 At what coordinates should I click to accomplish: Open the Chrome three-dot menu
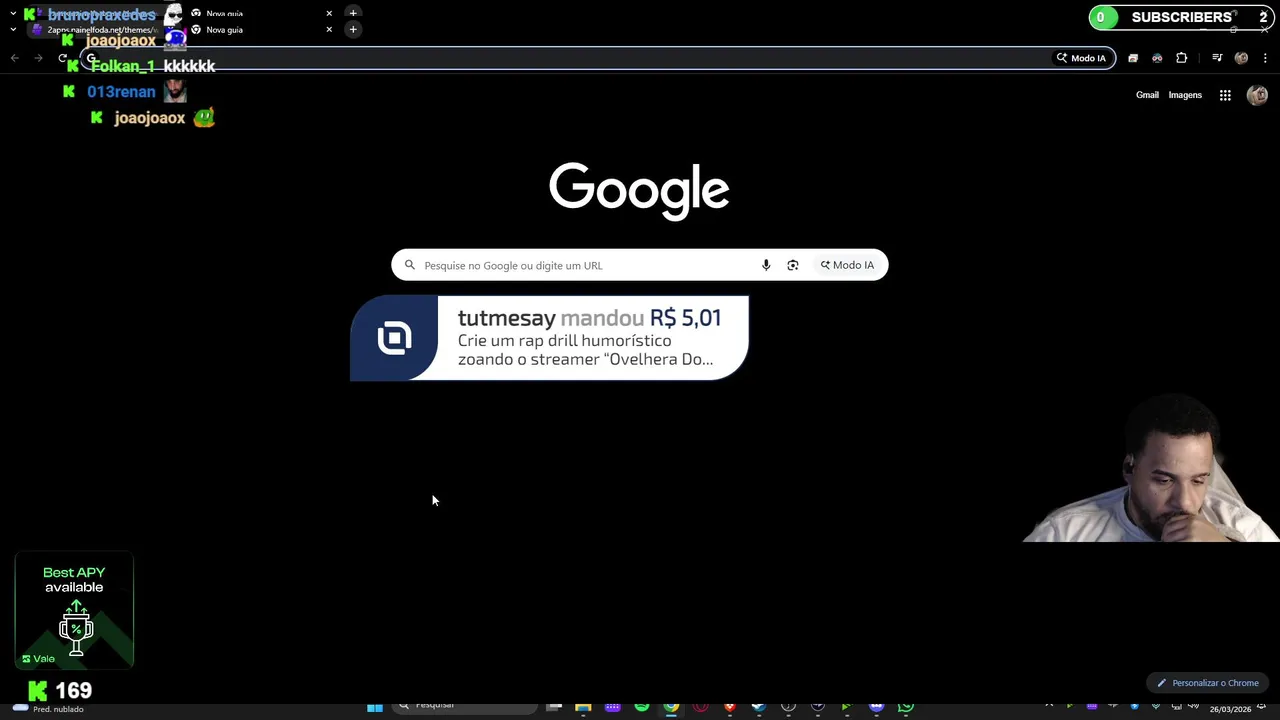pos(1265,58)
